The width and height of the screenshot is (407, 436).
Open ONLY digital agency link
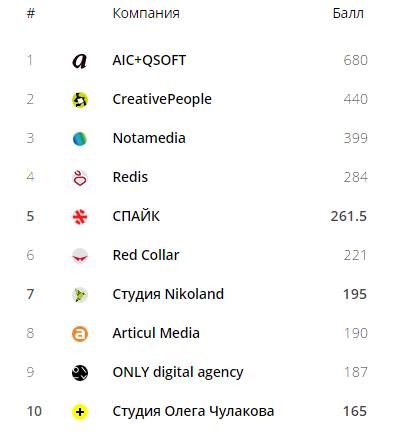pyautogui.click(x=178, y=372)
